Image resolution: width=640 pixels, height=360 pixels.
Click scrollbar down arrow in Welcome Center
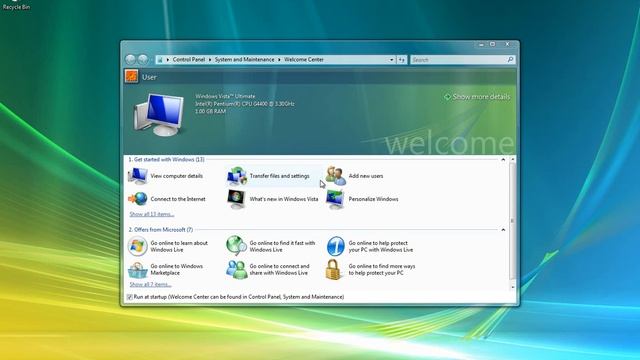(x=513, y=287)
